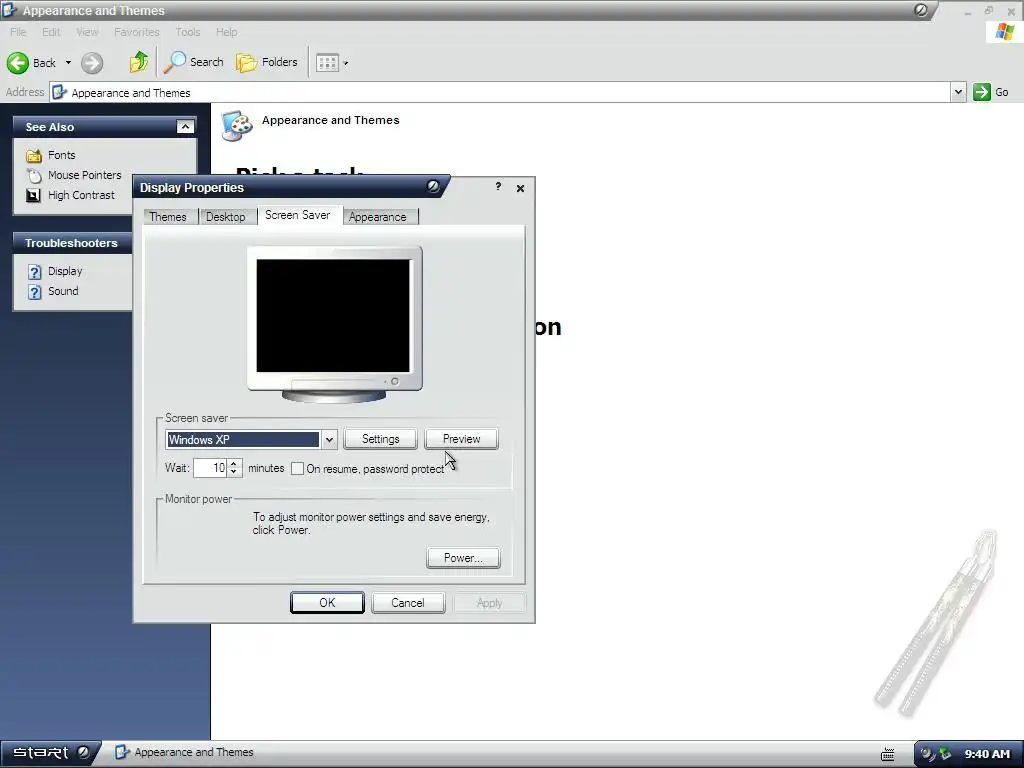Collapse the See Also panel
1024x768 pixels.
(185, 127)
